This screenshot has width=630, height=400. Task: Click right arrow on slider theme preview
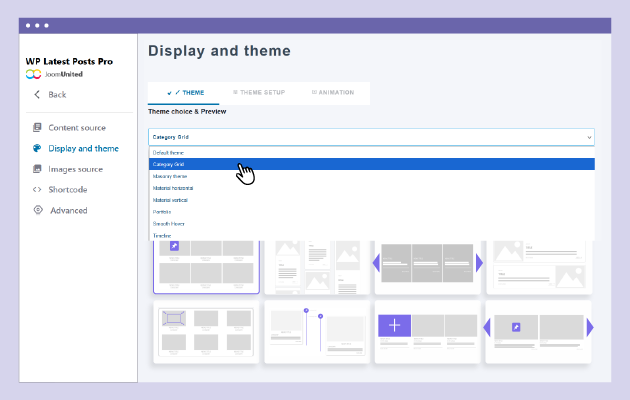point(479,263)
